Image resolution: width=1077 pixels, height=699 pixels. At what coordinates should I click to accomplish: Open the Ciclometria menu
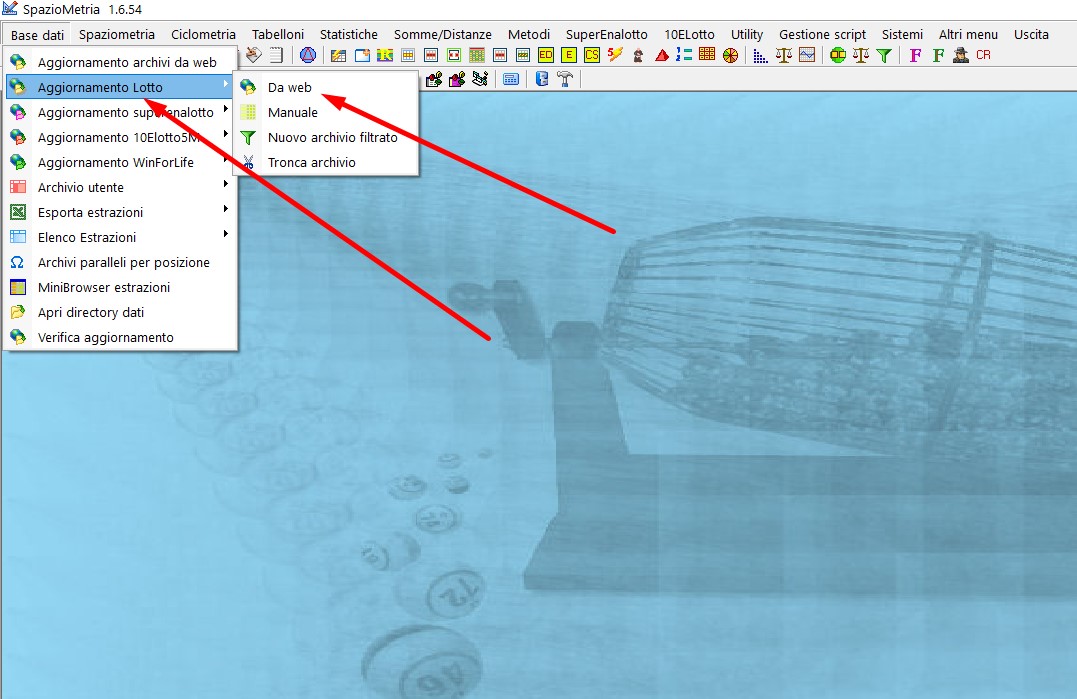(203, 34)
